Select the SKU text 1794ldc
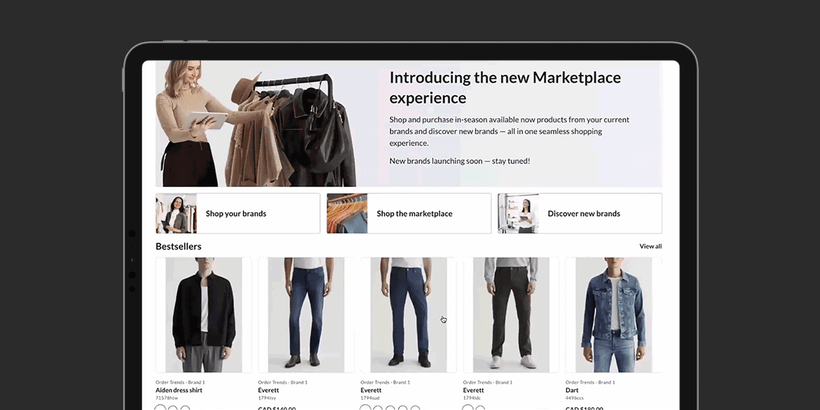This screenshot has height=410, width=820. [x=472, y=398]
